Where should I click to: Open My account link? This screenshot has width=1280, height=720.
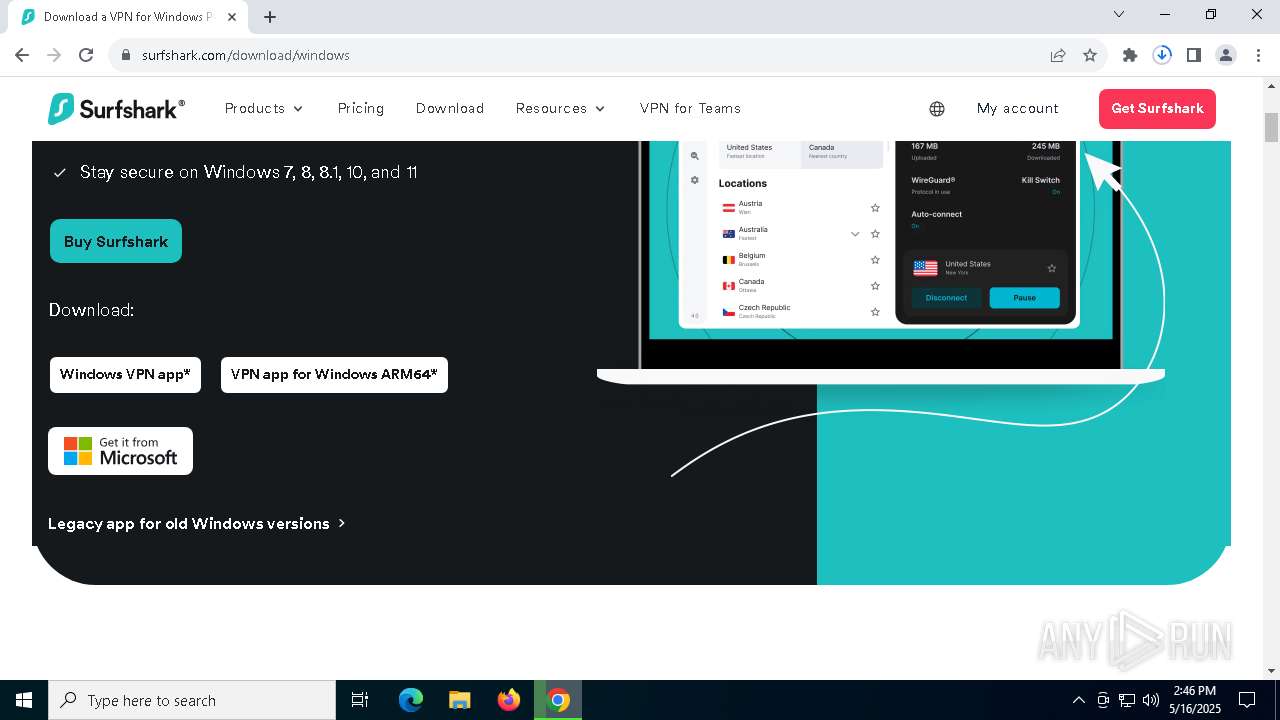pos(1018,108)
